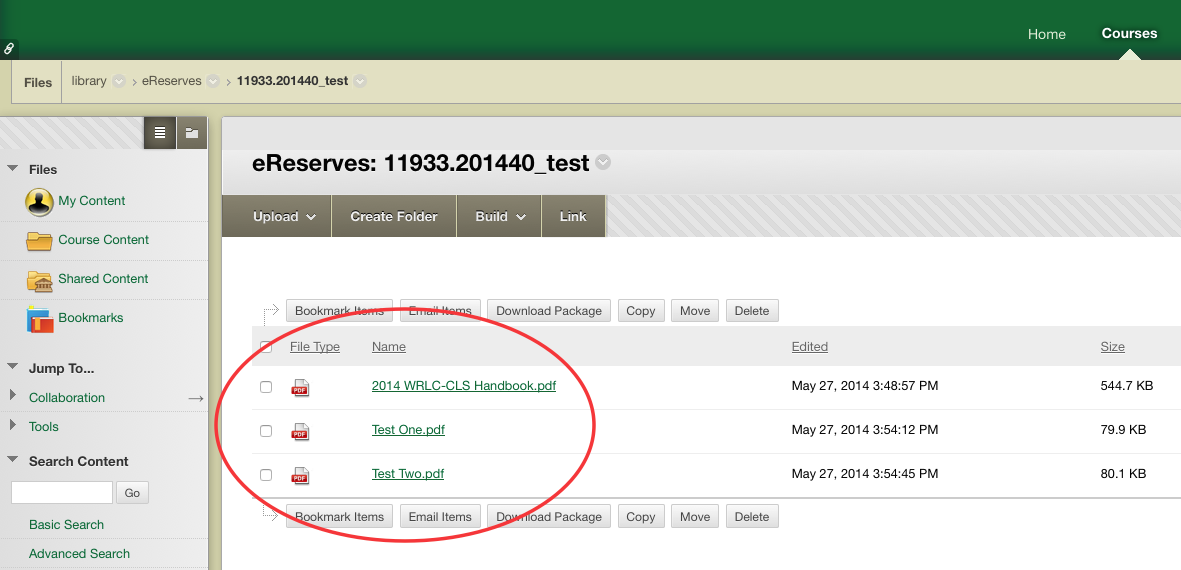Toggle the select-all checkbox in the table header
Screen dimensions: 1181x570
[x=266, y=346]
